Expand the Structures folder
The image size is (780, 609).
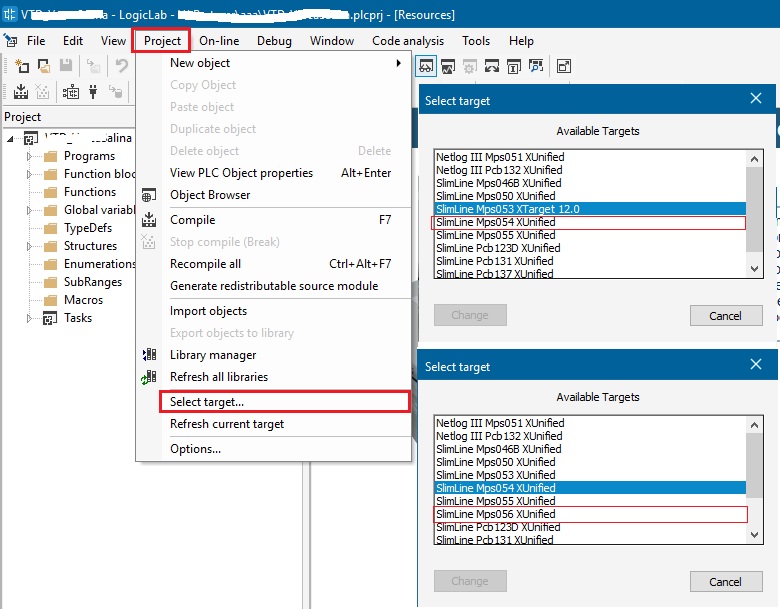(29, 246)
